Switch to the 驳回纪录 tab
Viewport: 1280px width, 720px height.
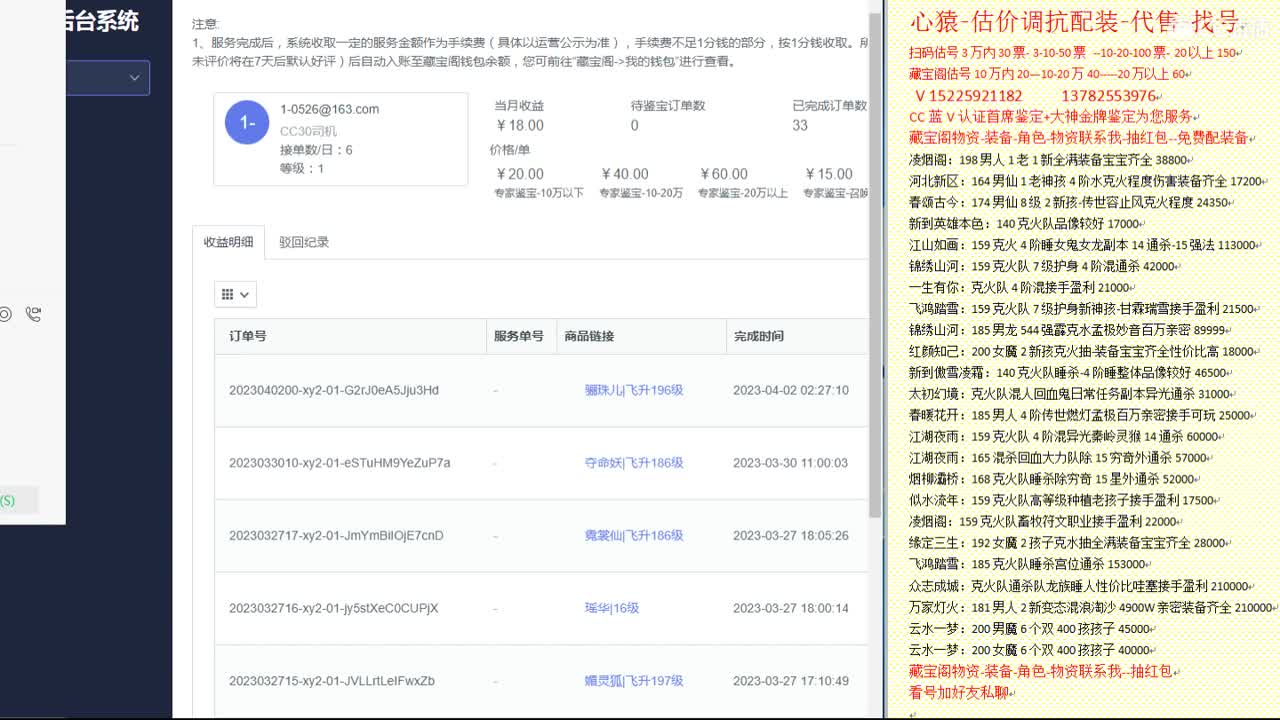coord(304,242)
